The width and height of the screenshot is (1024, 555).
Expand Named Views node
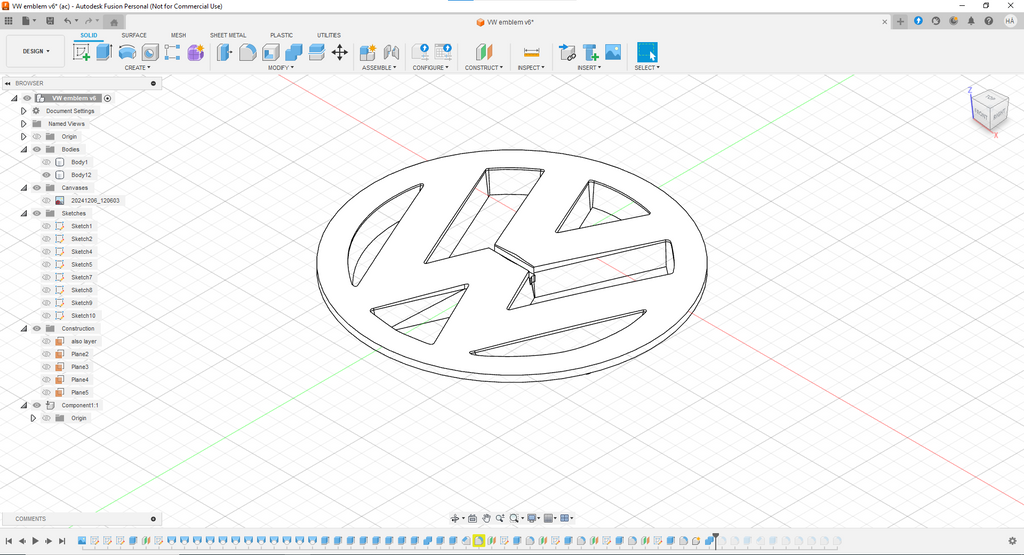[24, 123]
